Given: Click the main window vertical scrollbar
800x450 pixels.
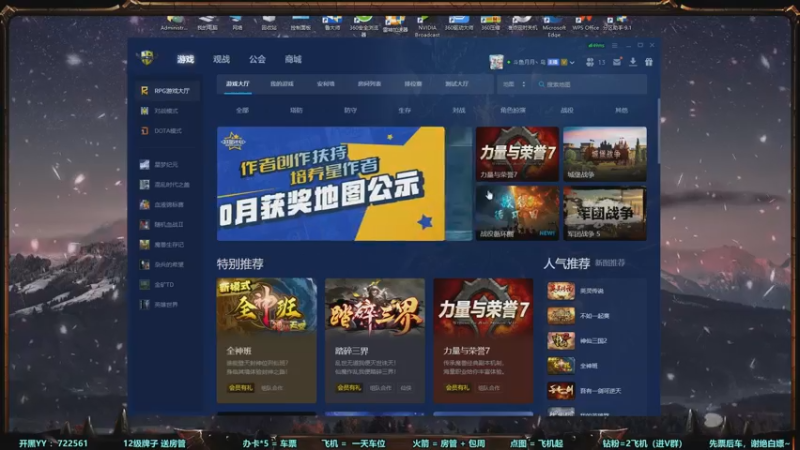Looking at the screenshot, I should (x=659, y=132).
